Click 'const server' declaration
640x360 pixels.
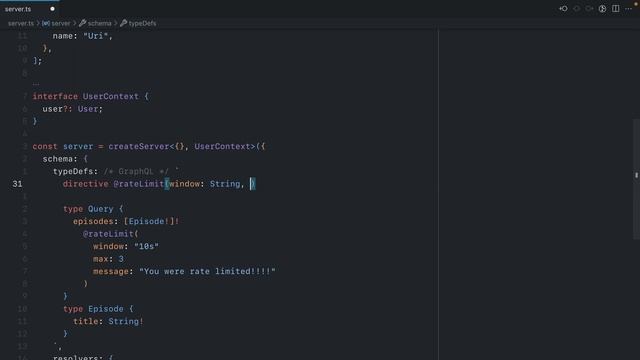(63, 147)
